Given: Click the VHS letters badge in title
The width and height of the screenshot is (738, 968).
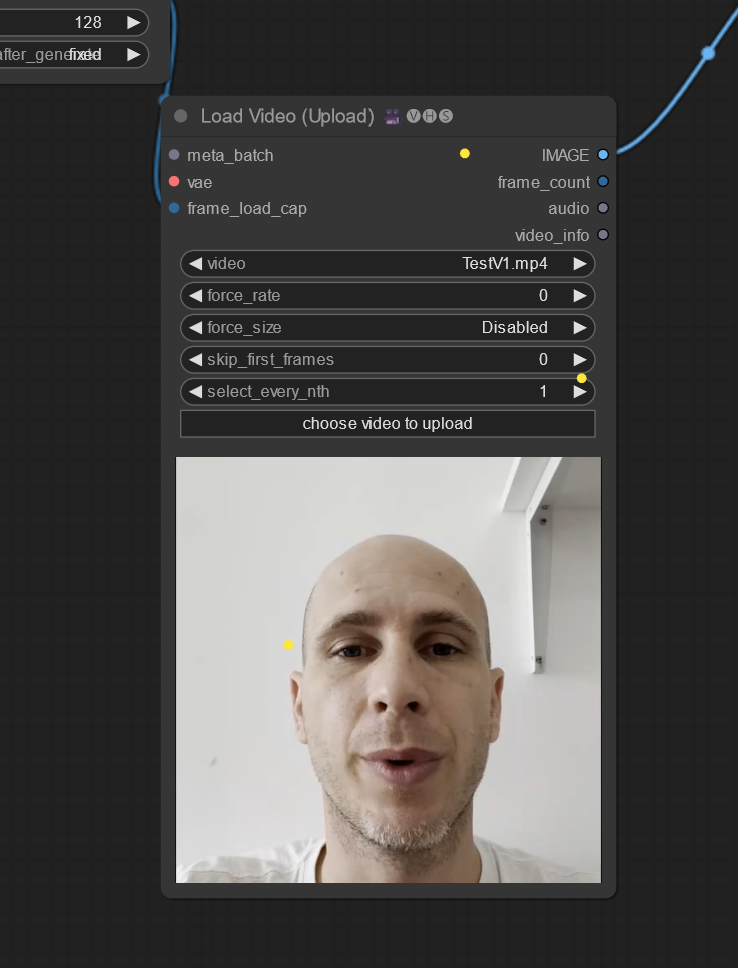Looking at the screenshot, I should coord(430,116).
